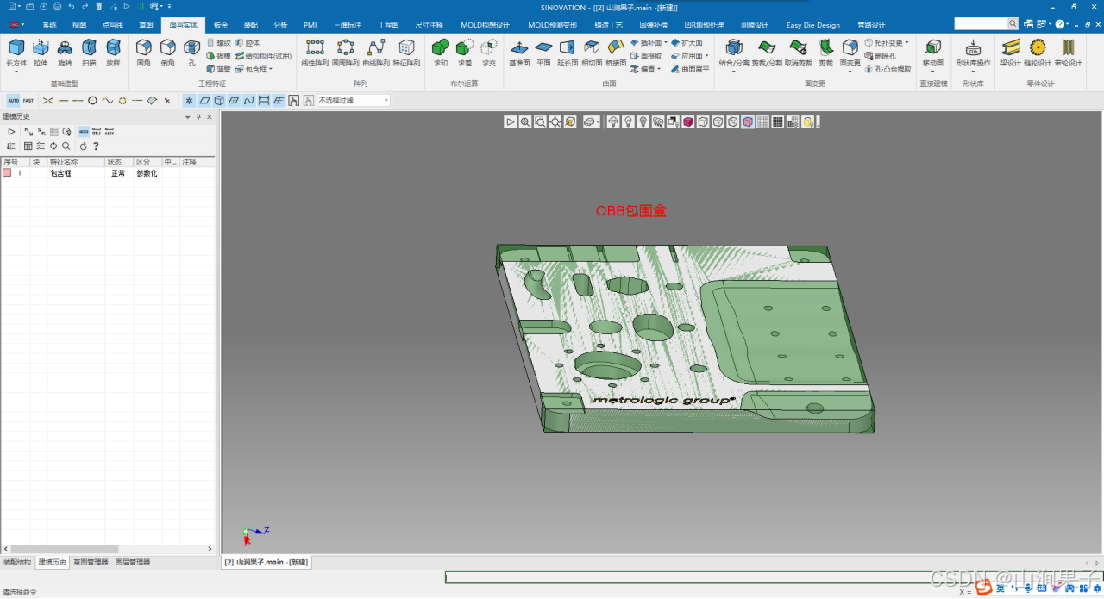Select the 线性阵列 linear pattern tool
Image resolution: width=1104 pixels, height=599 pixels.
click(x=317, y=48)
